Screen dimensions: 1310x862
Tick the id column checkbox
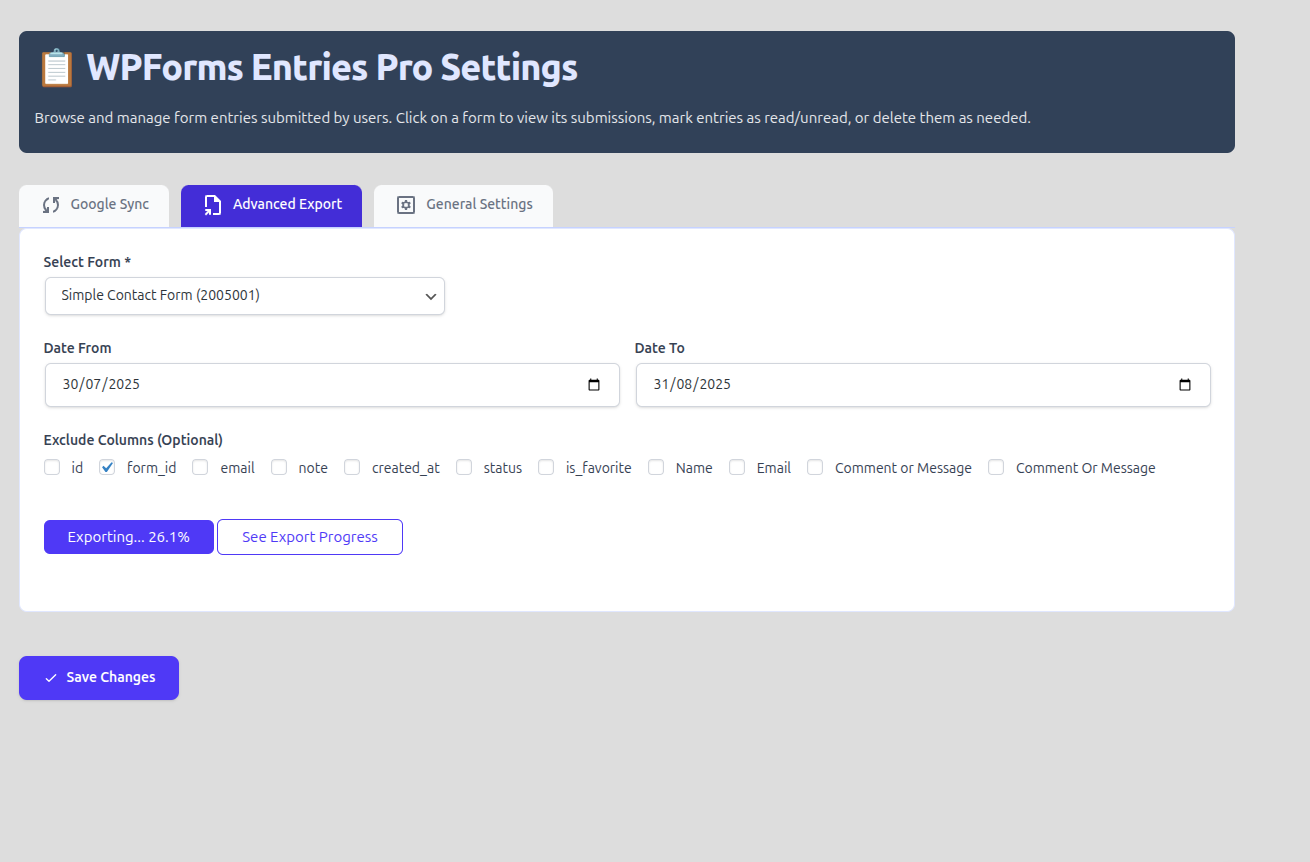pyautogui.click(x=52, y=467)
